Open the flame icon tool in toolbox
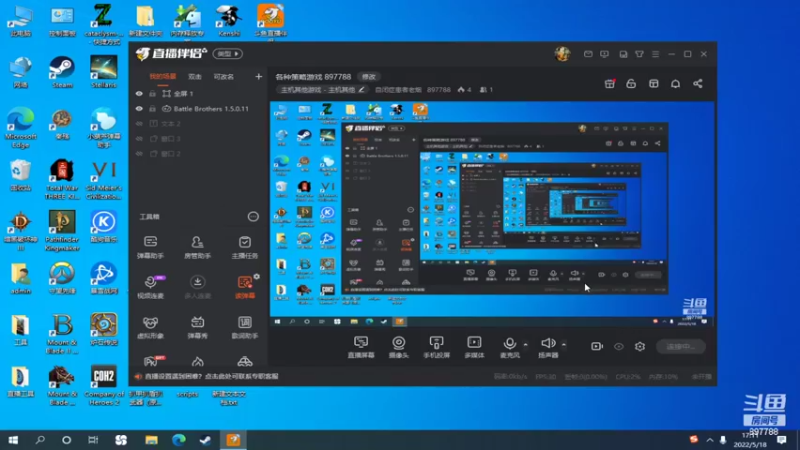Image resolution: width=800 pixels, height=450 pixels. [197, 362]
